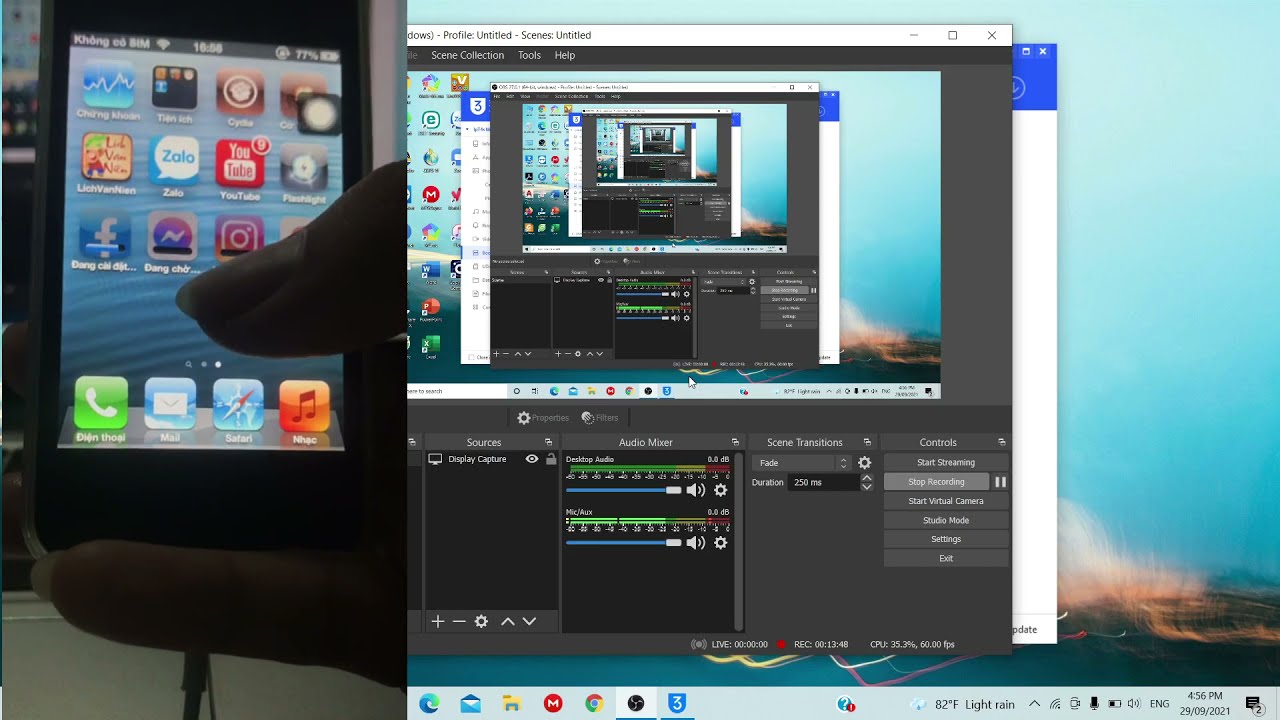
Task: Click Start Virtual Camera button
Action: [946, 501]
